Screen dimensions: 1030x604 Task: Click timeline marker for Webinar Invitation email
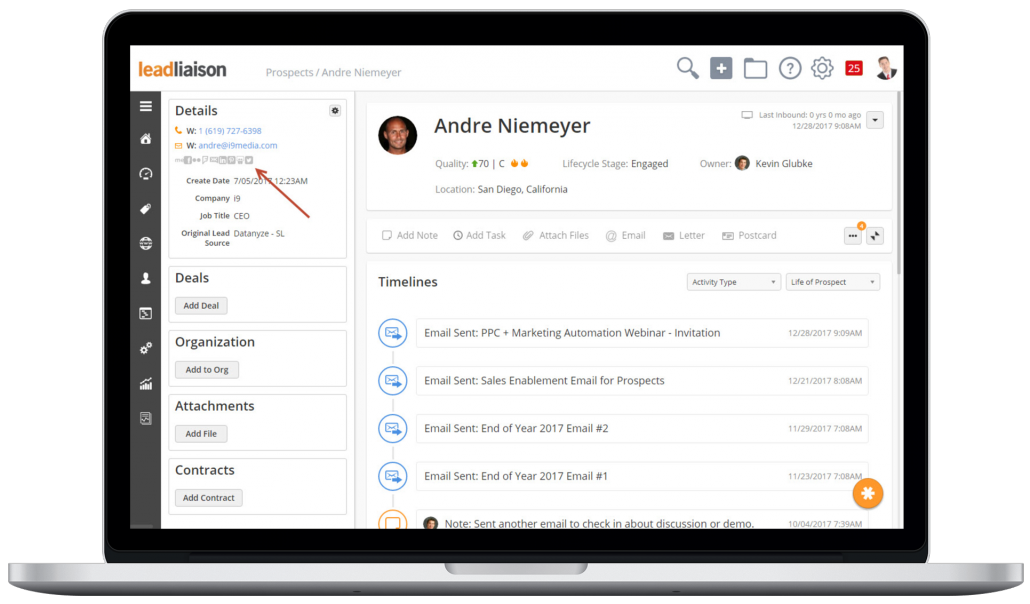click(x=393, y=333)
